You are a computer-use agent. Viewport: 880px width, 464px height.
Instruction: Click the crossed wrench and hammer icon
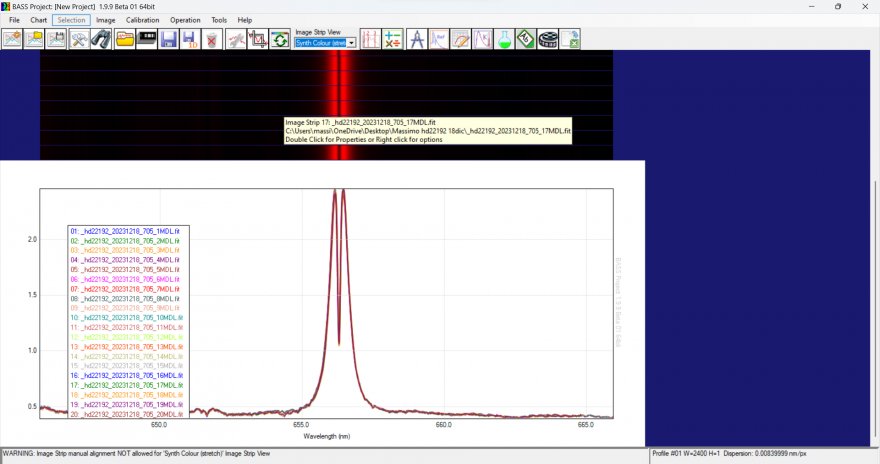pos(79,39)
